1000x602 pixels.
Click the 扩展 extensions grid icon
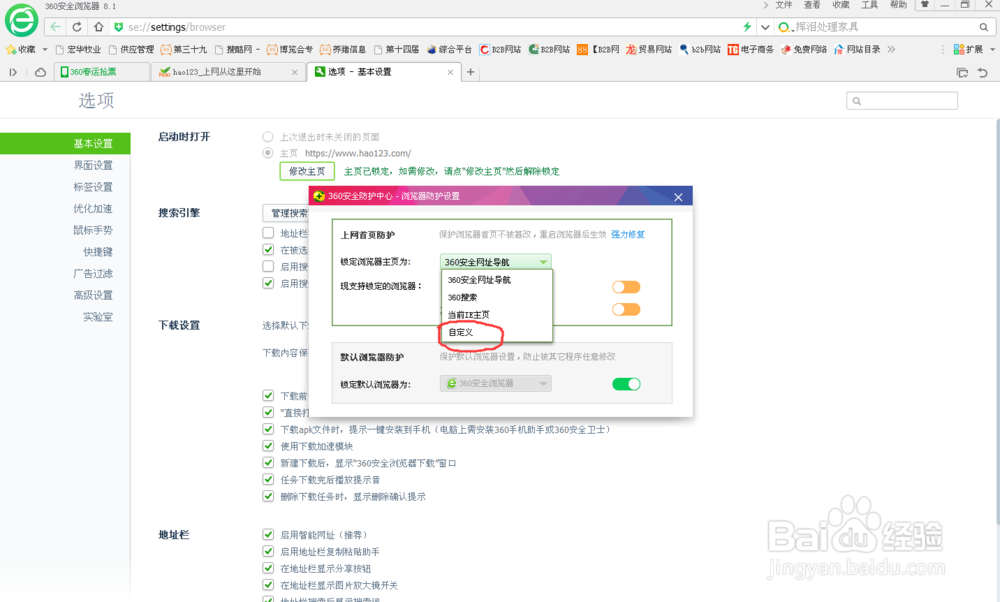(x=959, y=49)
